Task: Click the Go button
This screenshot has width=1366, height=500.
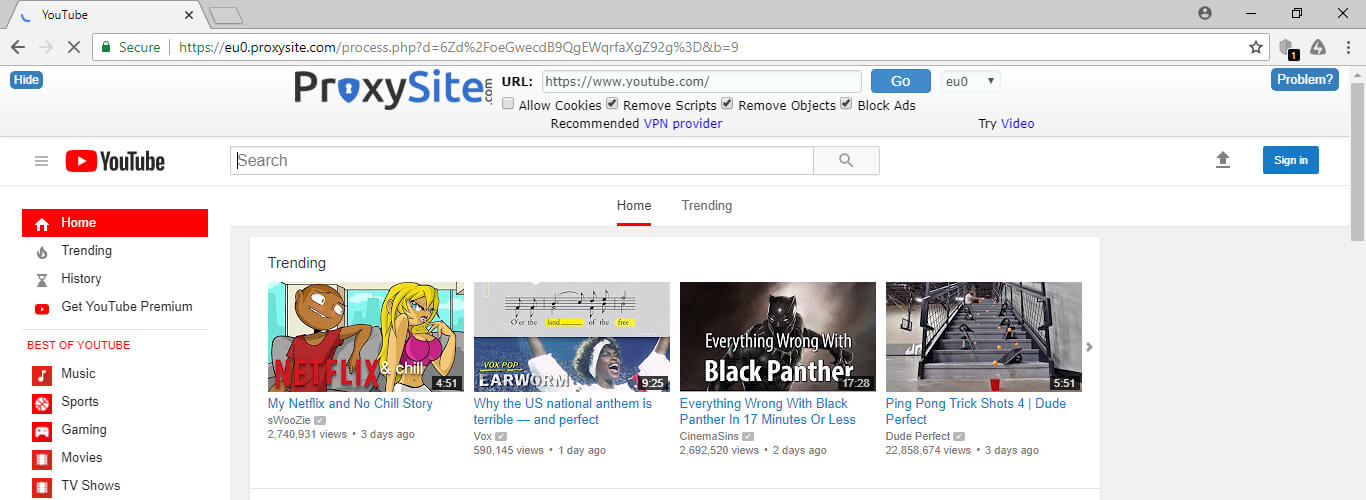Action: tap(900, 81)
